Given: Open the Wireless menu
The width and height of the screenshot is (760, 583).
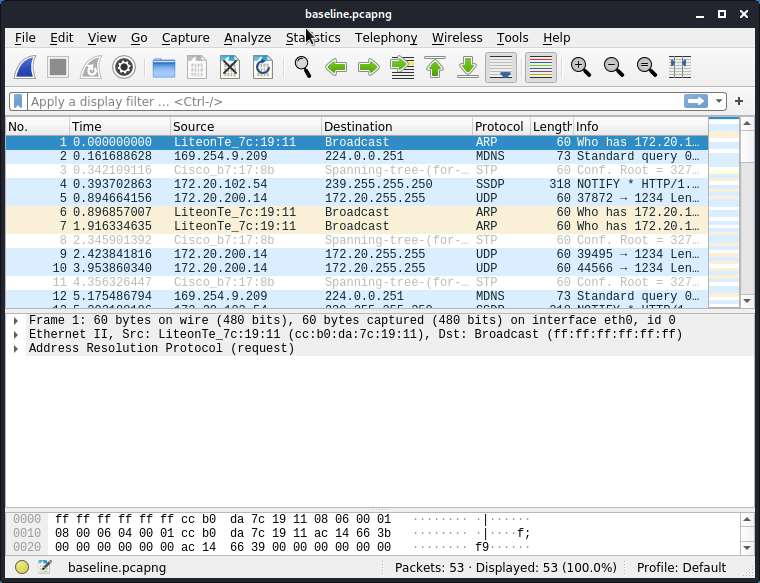Looking at the screenshot, I should [457, 38].
